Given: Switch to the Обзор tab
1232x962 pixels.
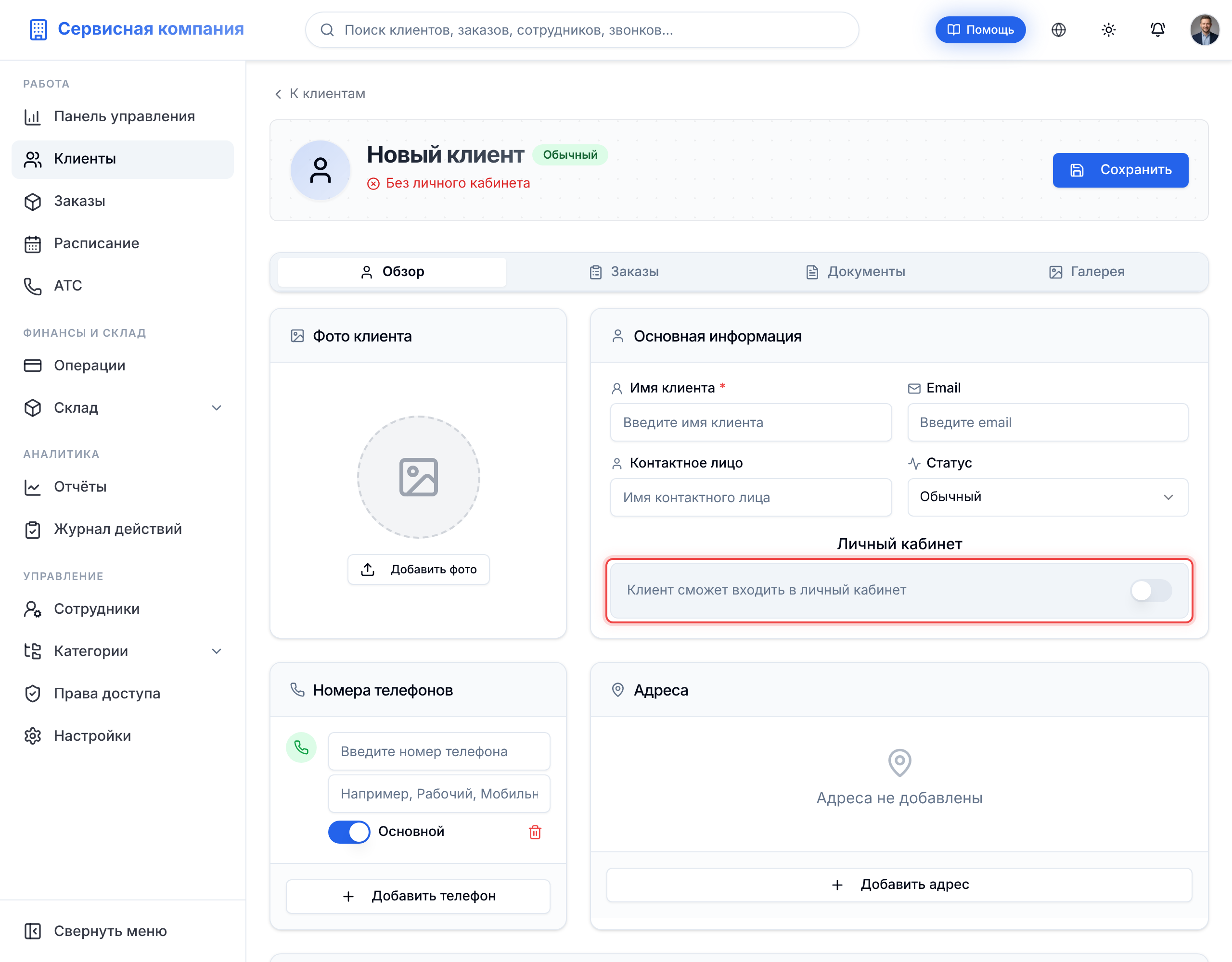Looking at the screenshot, I should (x=392, y=272).
